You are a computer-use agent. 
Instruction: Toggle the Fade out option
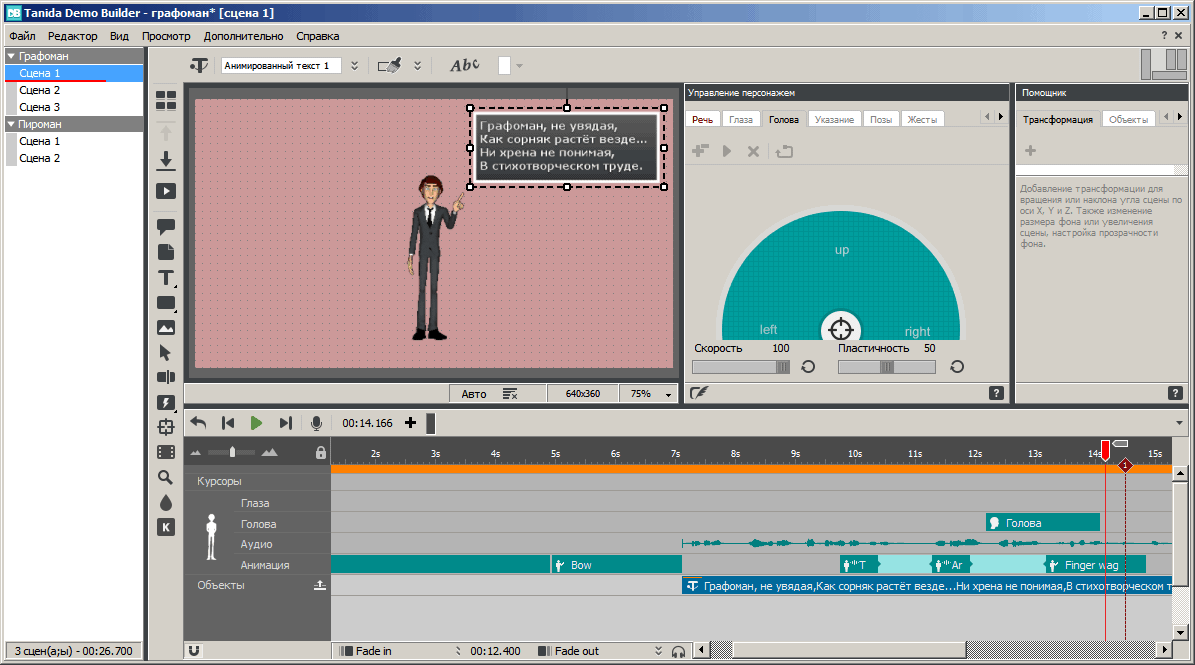[x=569, y=651]
